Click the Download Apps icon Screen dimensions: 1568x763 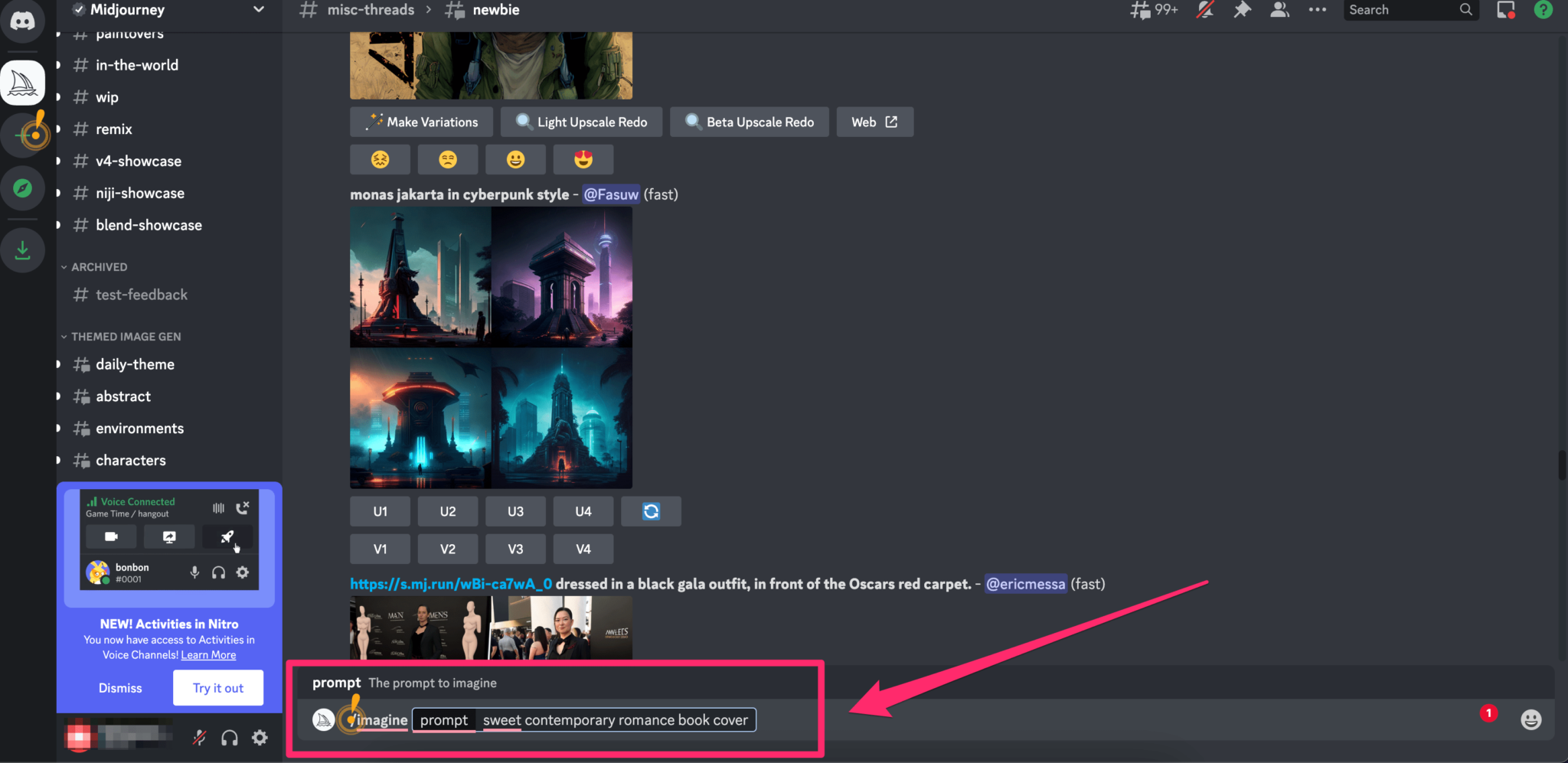pyautogui.click(x=22, y=249)
